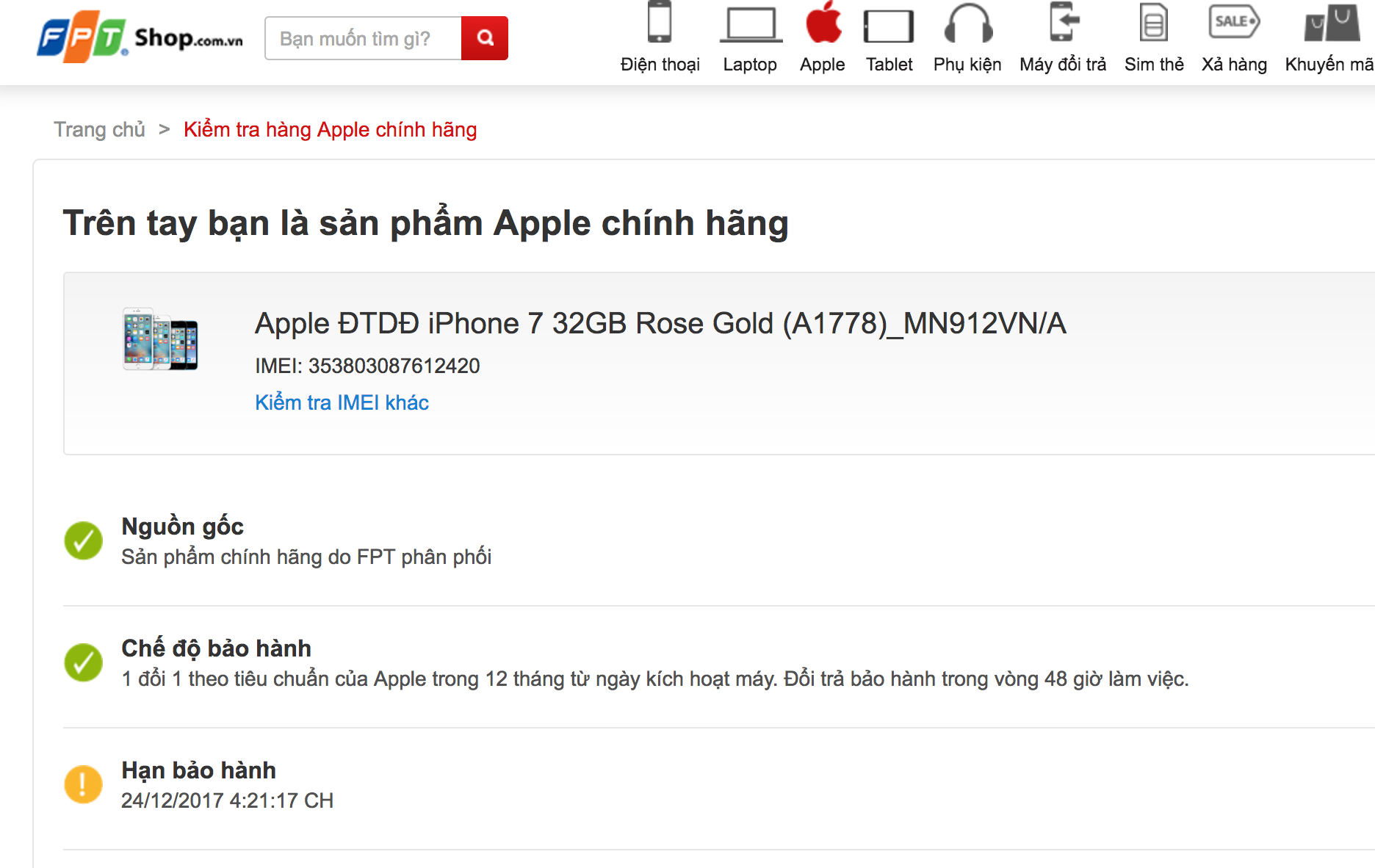1375x868 pixels.
Task: Click the 'Chế độ bảo hành' heading
Action: click(216, 648)
